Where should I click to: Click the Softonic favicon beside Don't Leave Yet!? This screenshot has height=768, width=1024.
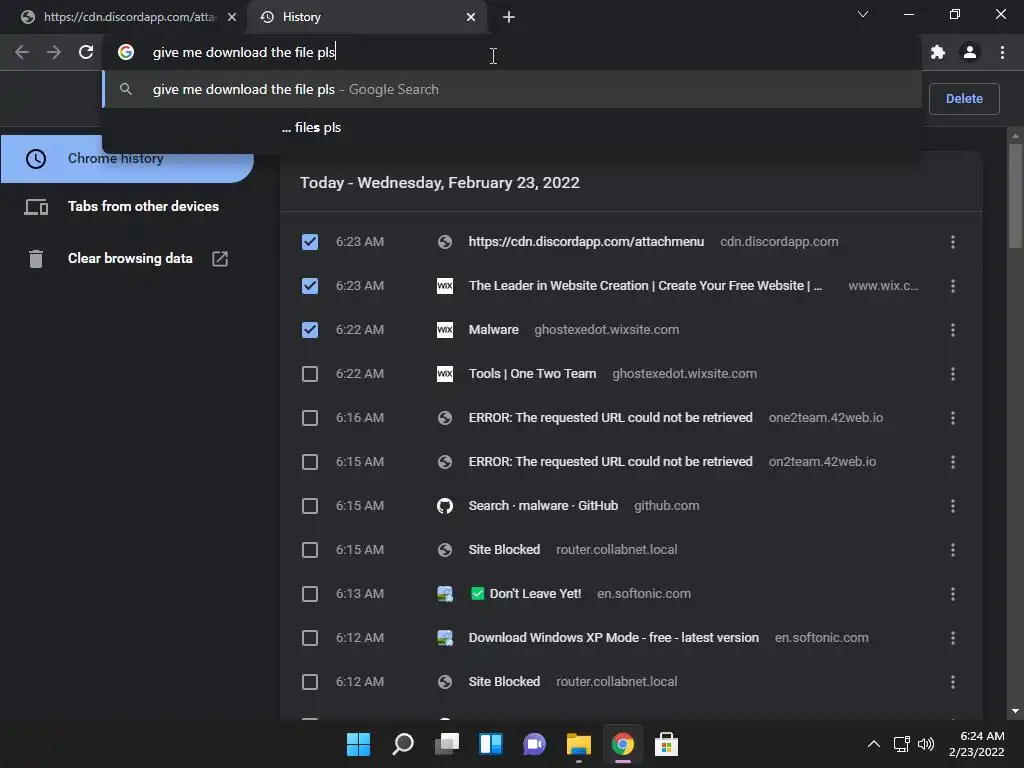pos(445,594)
